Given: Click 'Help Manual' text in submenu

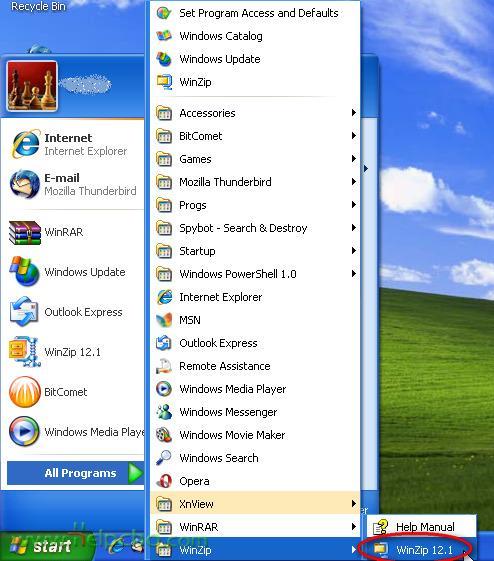Looking at the screenshot, I should click(425, 527).
